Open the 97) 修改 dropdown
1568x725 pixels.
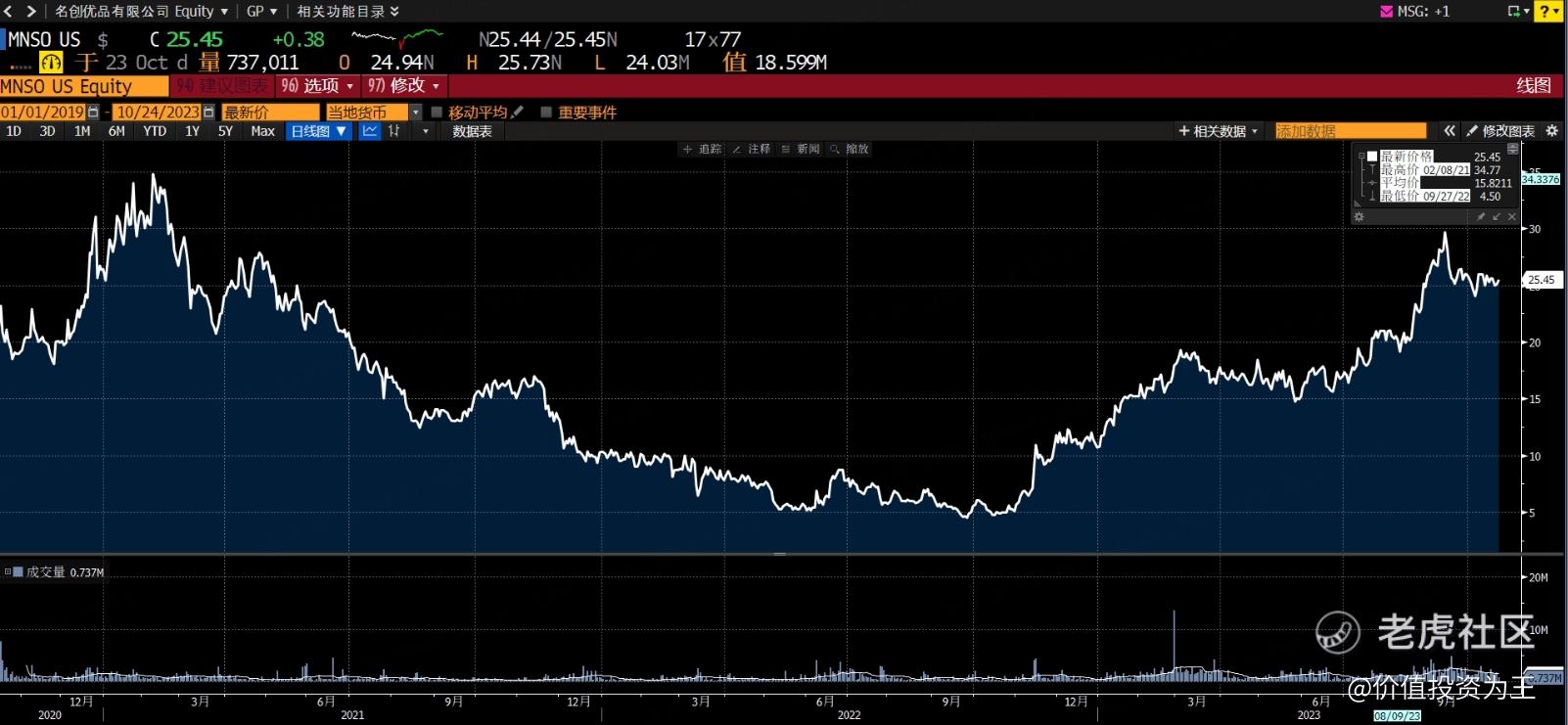[x=404, y=86]
